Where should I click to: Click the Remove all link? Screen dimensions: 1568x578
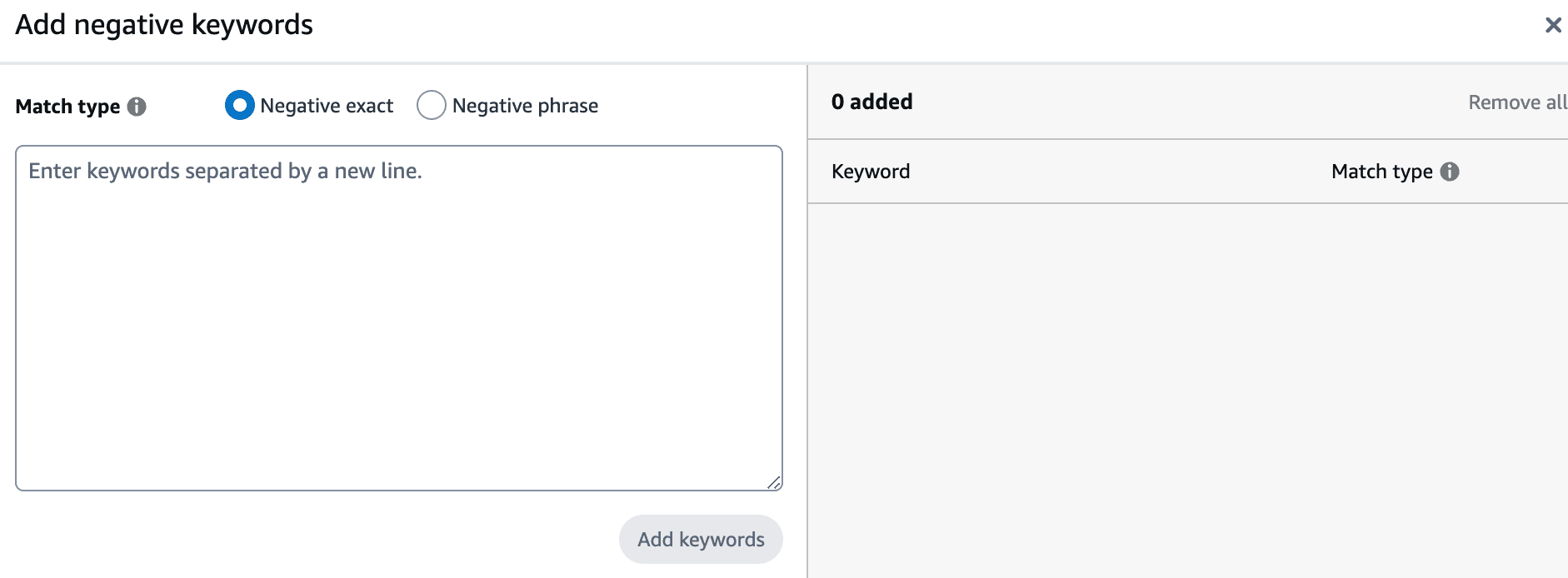(x=1516, y=102)
